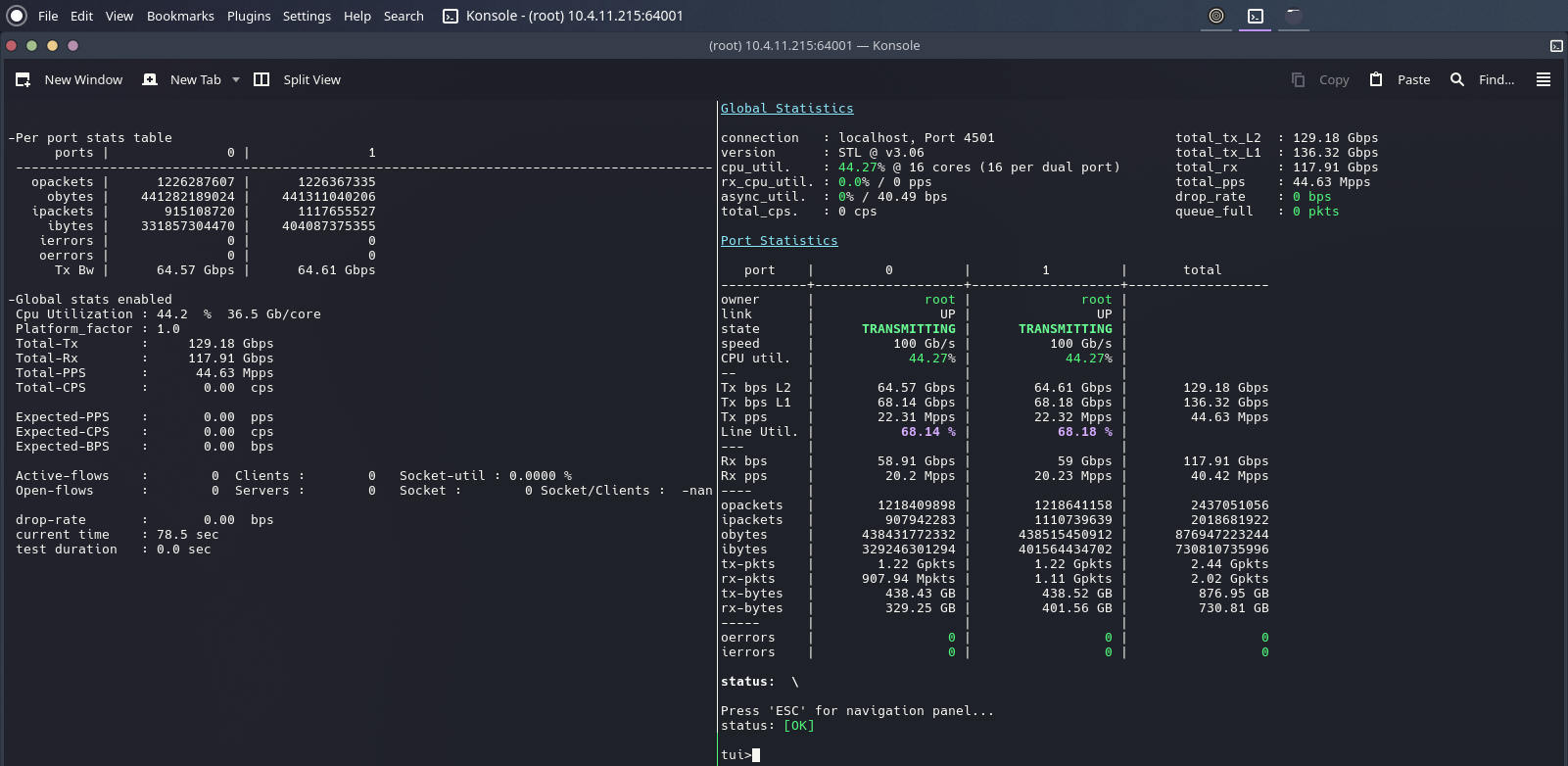
Task: Click the total obytes value 876947223244
Action: 1222,535
